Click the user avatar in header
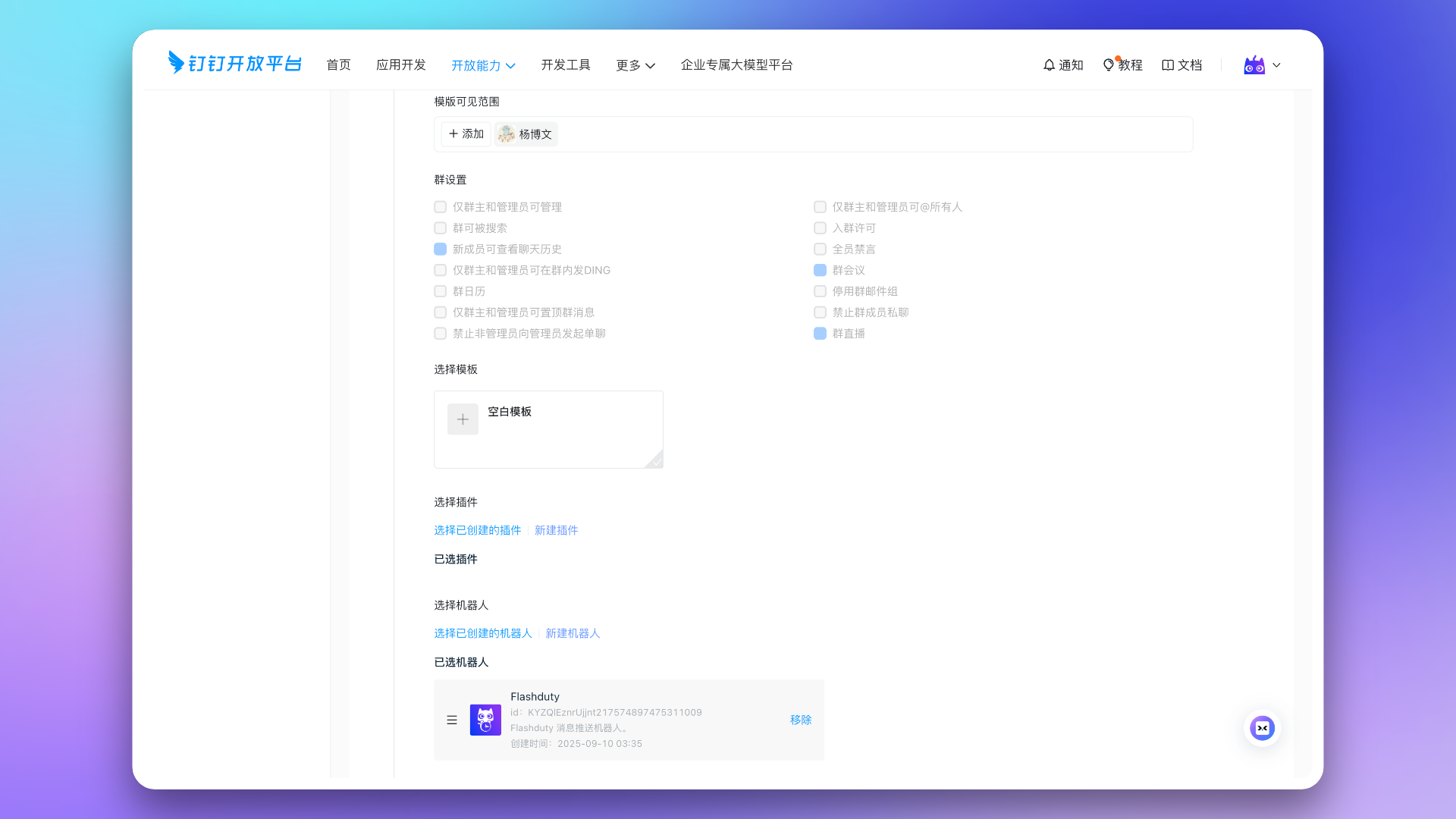 pyautogui.click(x=1254, y=65)
